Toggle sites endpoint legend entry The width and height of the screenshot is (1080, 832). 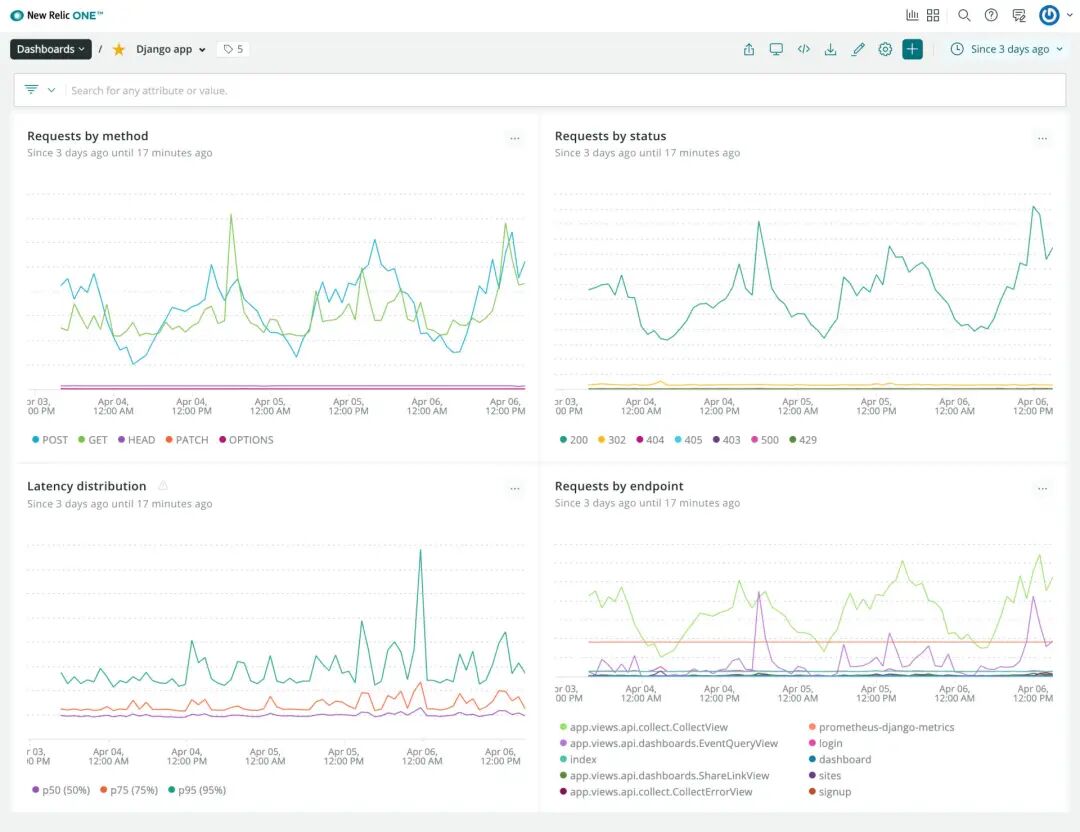click(x=824, y=776)
